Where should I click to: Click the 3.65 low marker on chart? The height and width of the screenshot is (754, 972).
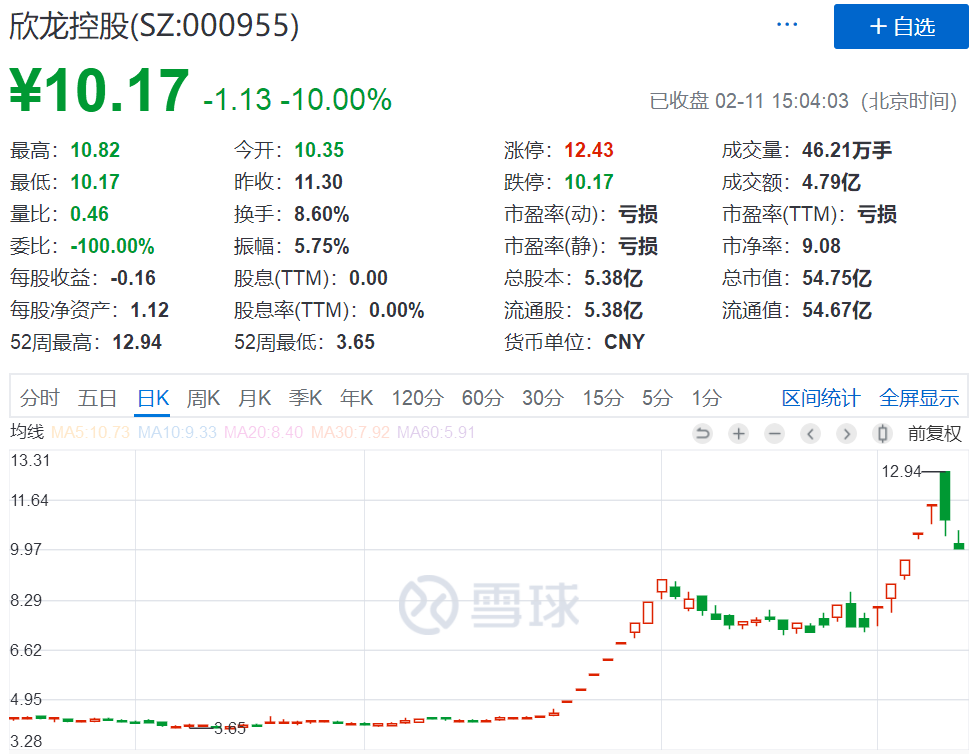(x=230, y=729)
